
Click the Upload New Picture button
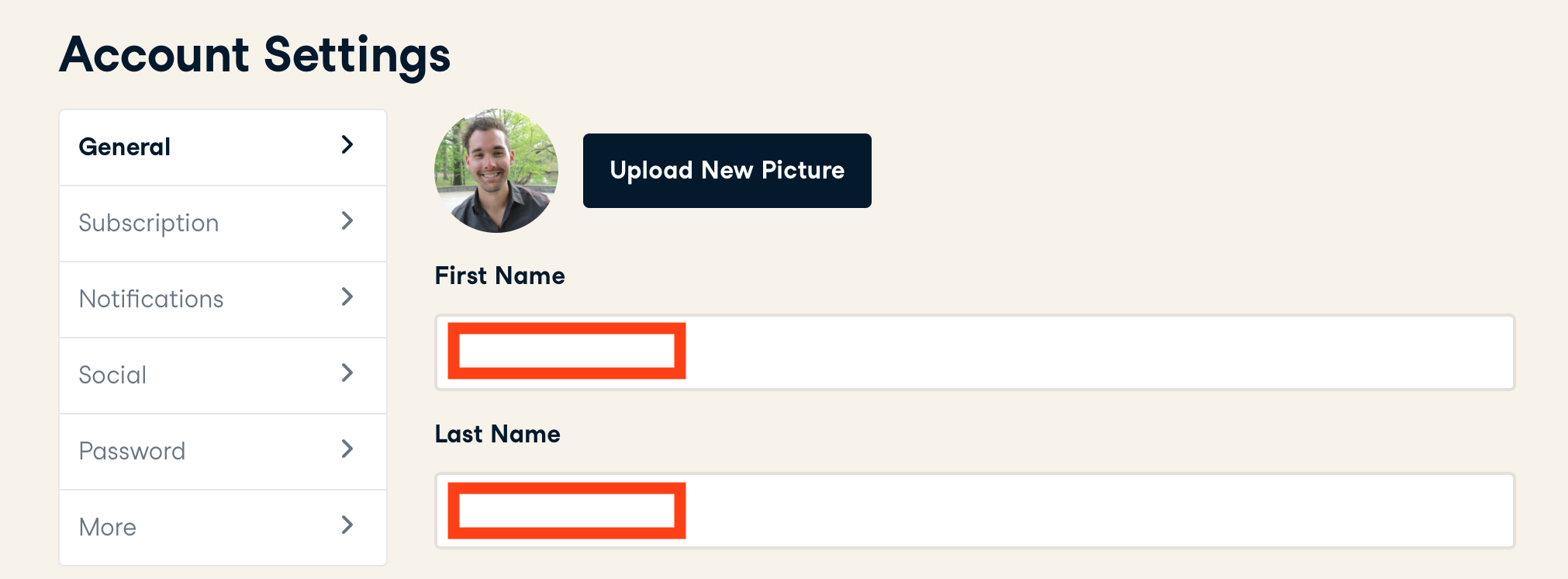(727, 171)
